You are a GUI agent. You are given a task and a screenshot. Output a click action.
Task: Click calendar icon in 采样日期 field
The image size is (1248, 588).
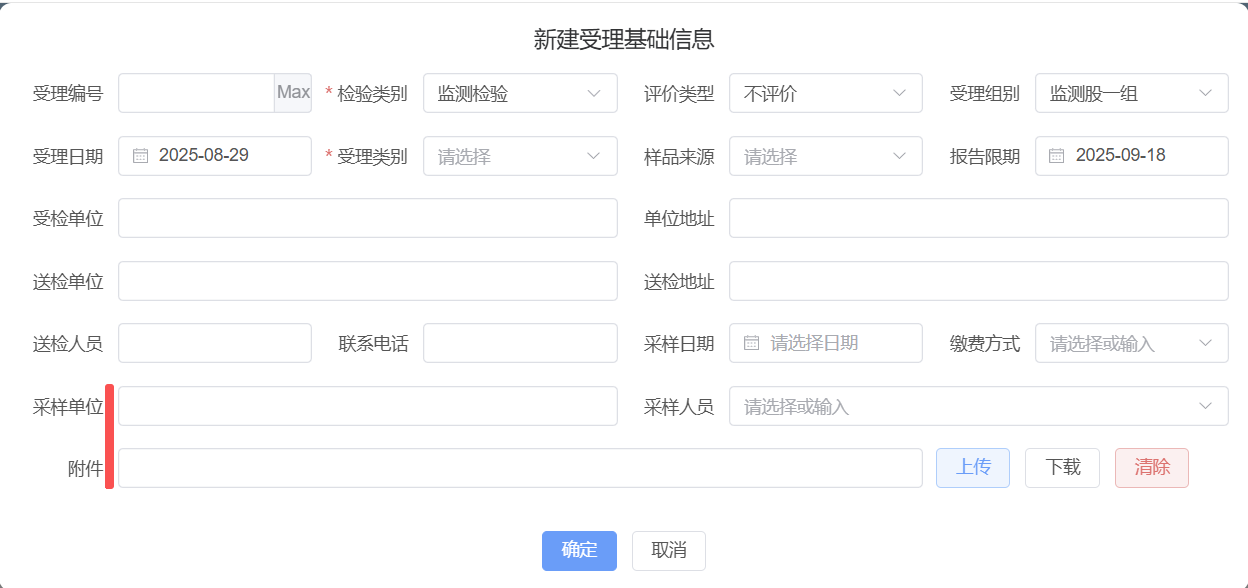coord(752,343)
